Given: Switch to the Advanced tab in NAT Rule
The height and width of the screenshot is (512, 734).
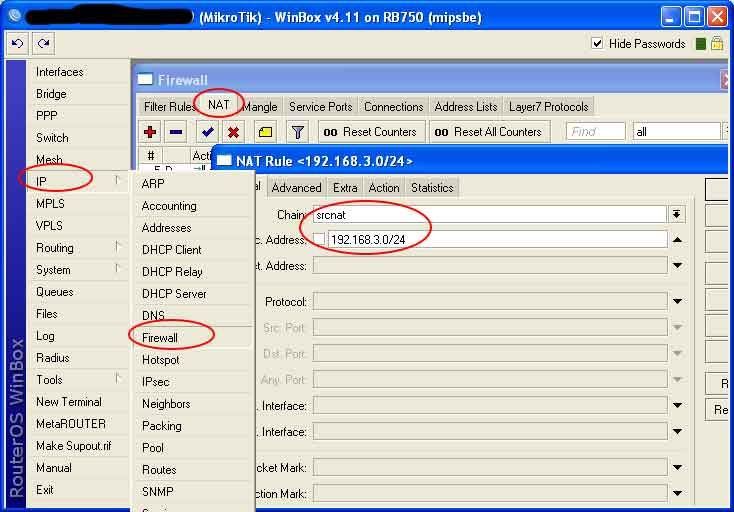Looking at the screenshot, I should (296, 188).
